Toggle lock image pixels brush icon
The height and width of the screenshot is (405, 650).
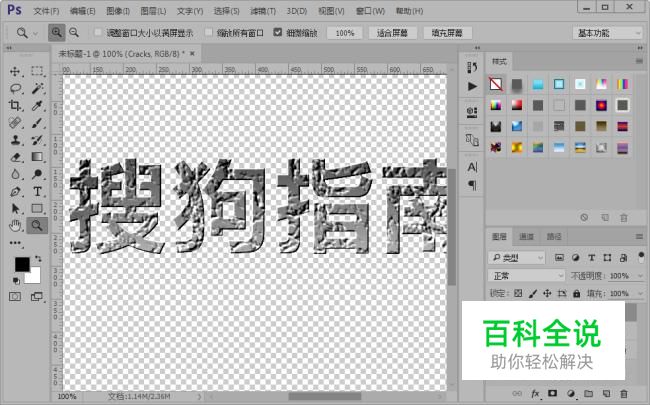[533, 293]
